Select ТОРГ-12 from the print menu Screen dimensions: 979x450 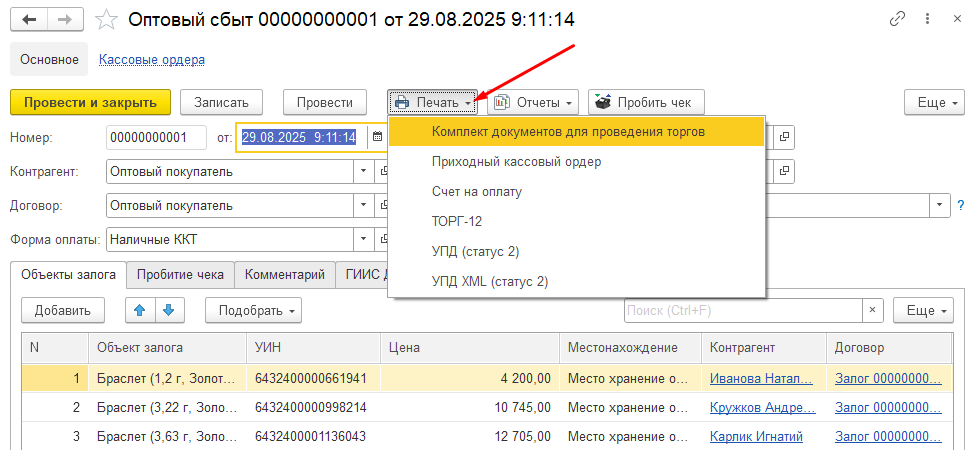point(456,221)
